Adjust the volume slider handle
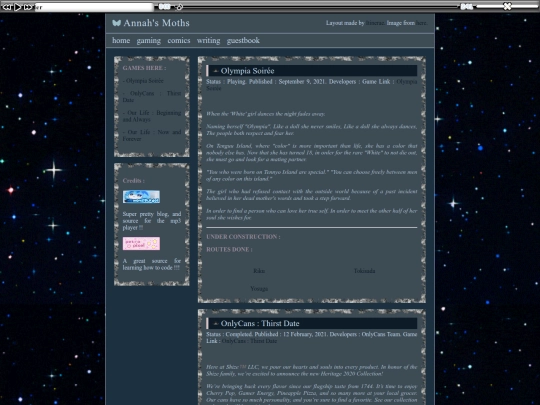The image size is (540, 405). 507,6
